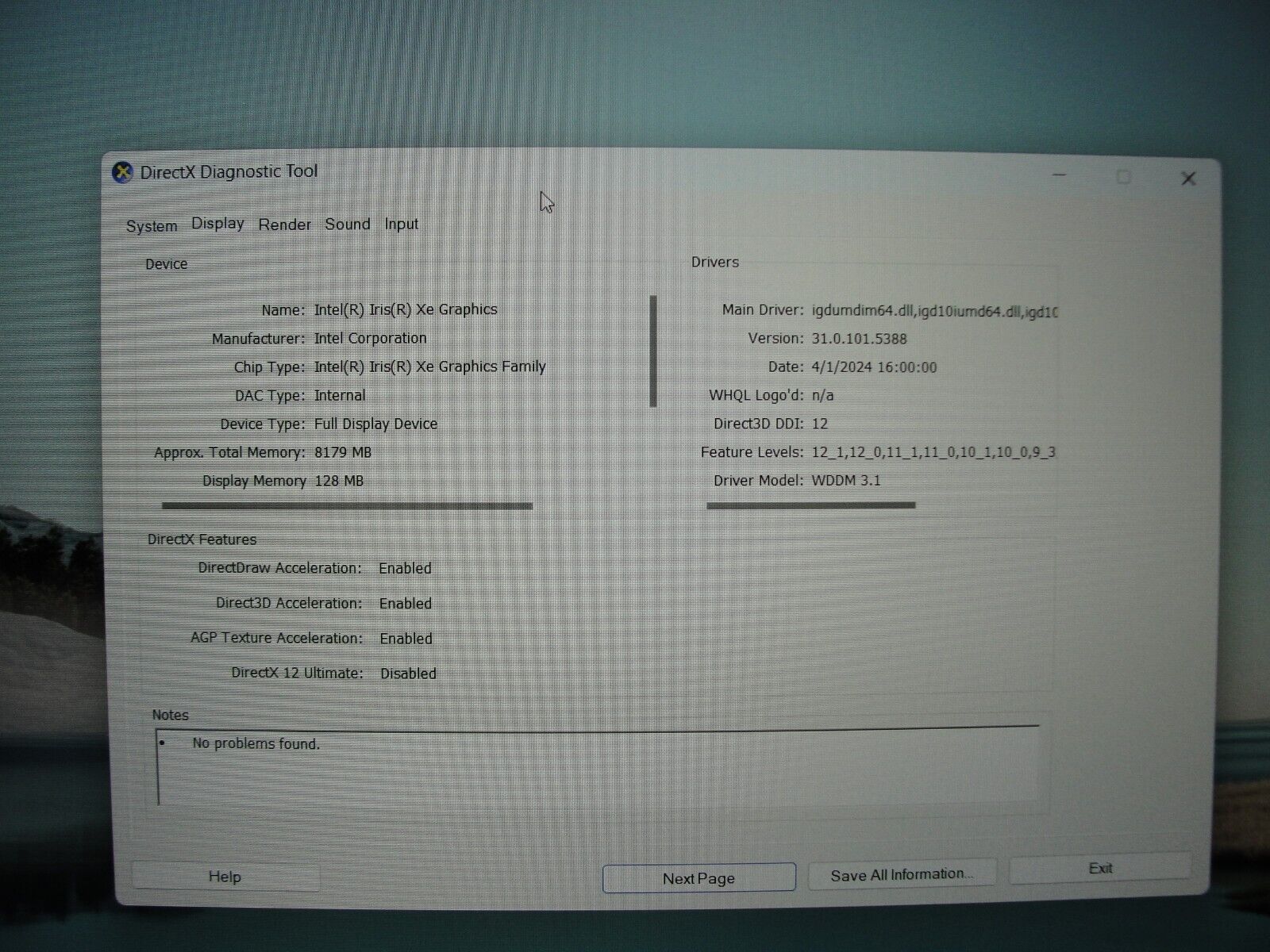Switch to the Input tab
The height and width of the screenshot is (952, 1270).
pyautogui.click(x=402, y=224)
